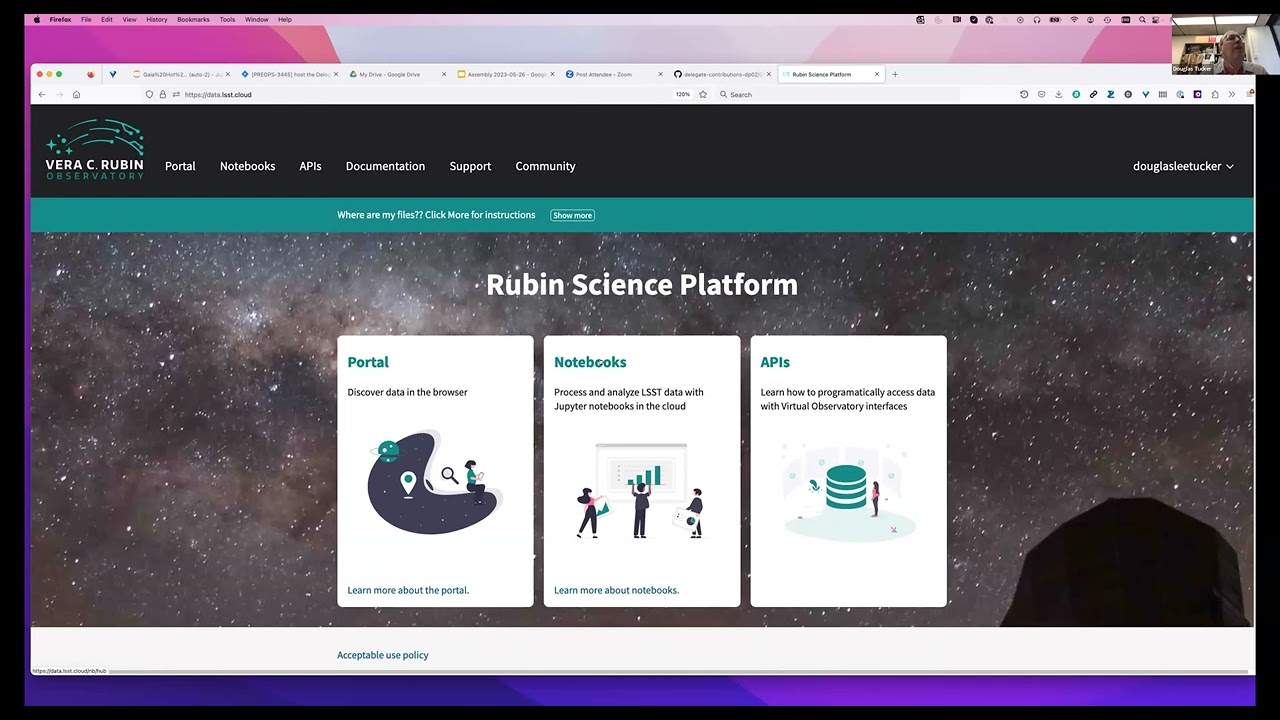Open the Notebooks navigation item

coord(247,166)
